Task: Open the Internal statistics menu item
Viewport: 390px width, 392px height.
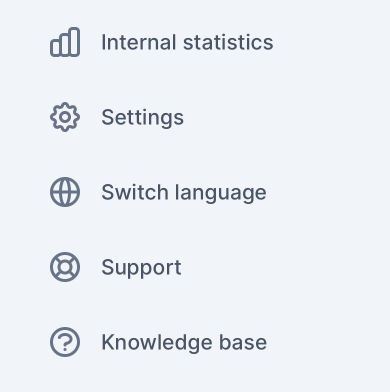Action: [162, 42]
